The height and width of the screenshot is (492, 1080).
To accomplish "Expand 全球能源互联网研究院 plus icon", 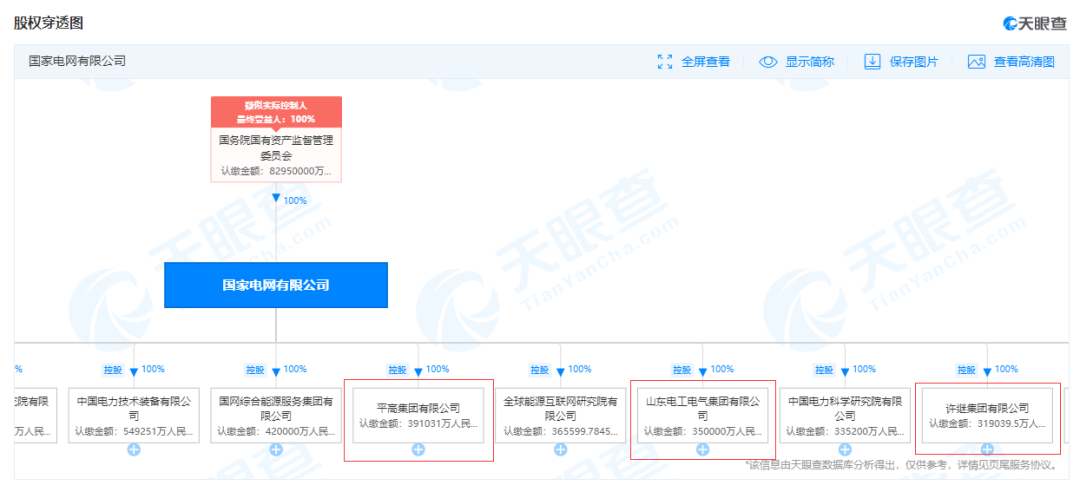I will click(561, 450).
